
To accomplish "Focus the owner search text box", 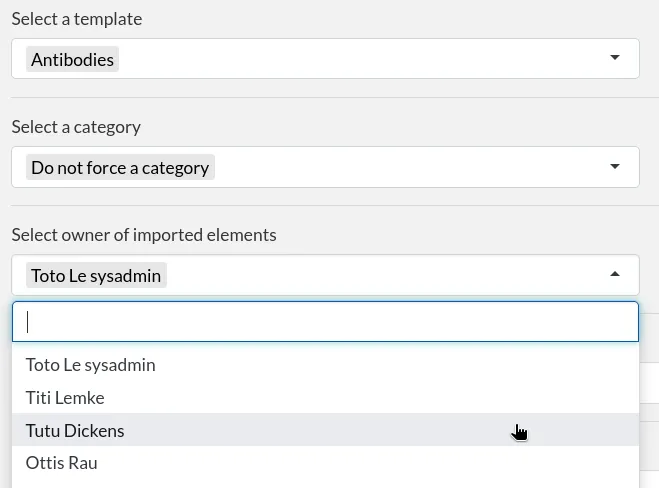I will [x=325, y=322].
